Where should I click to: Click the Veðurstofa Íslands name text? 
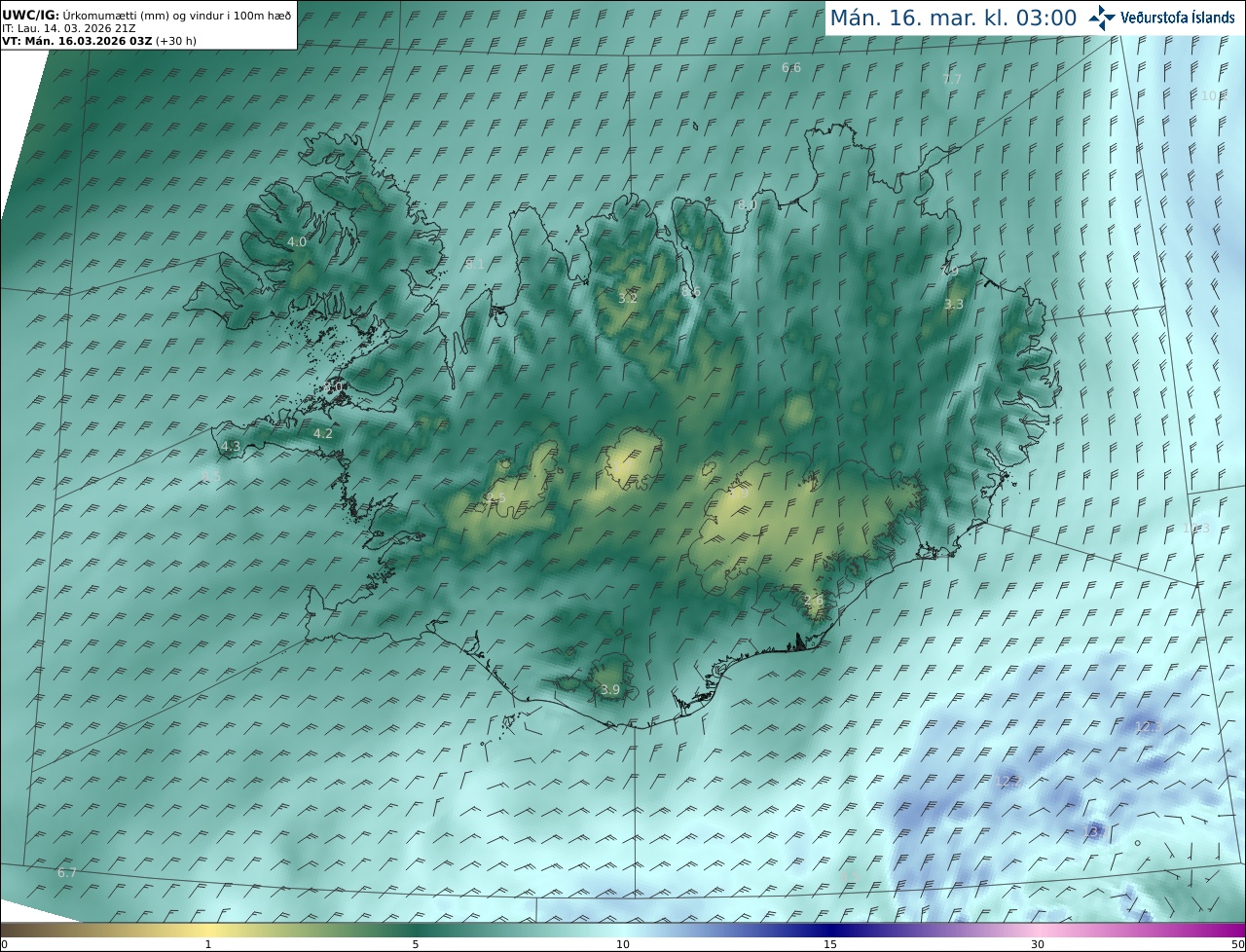pos(1178,18)
